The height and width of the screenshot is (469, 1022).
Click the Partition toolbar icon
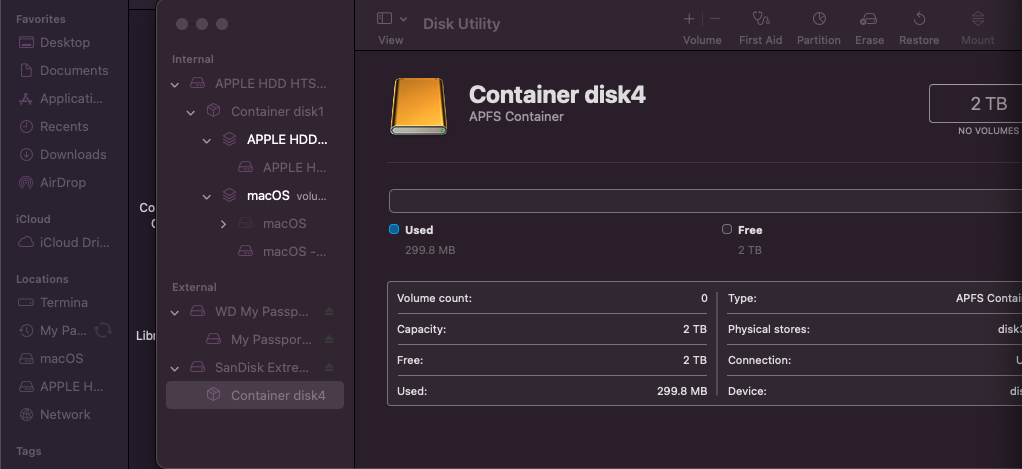tap(818, 19)
